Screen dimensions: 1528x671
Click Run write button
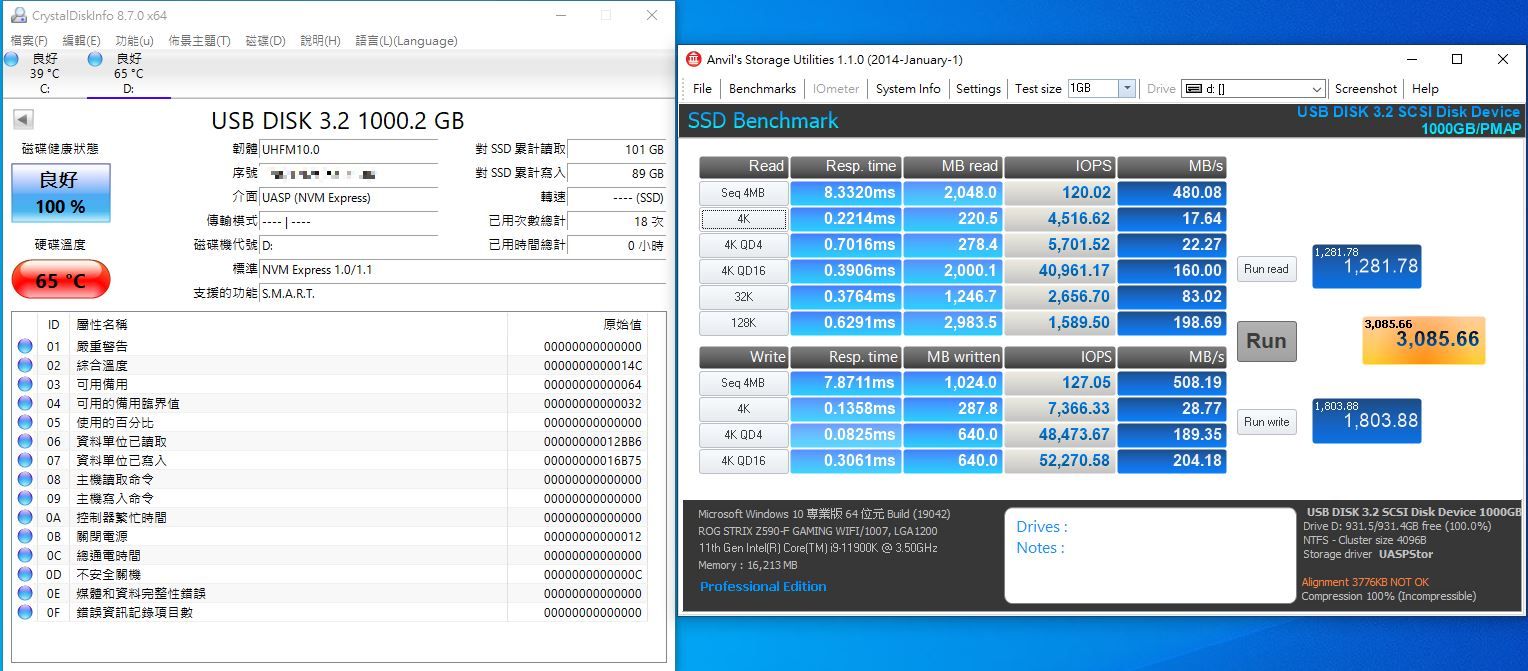(1266, 422)
